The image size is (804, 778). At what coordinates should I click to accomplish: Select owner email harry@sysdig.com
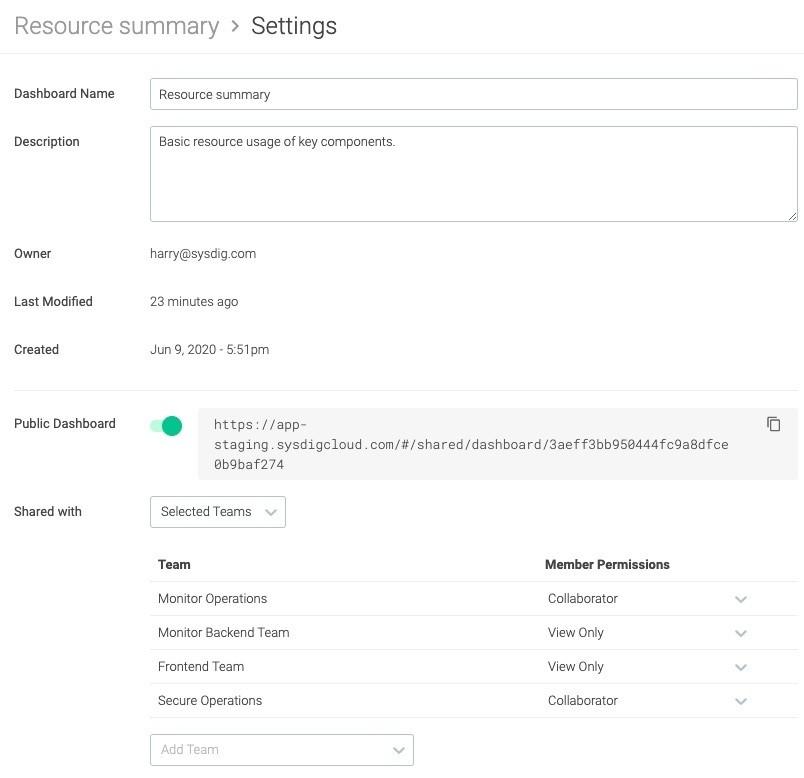click(x=203, y=254)
